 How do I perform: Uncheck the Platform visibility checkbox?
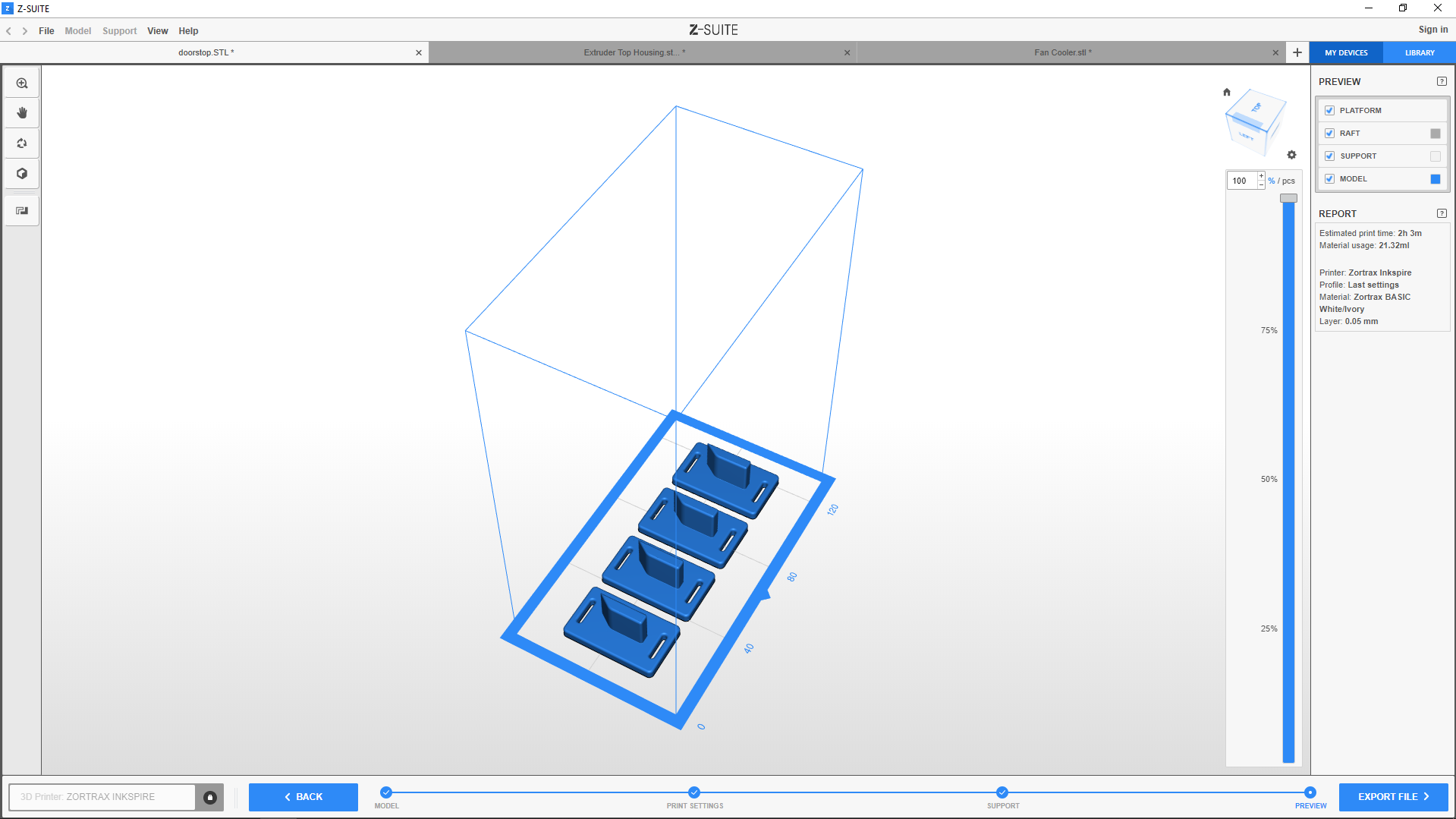1329,111
